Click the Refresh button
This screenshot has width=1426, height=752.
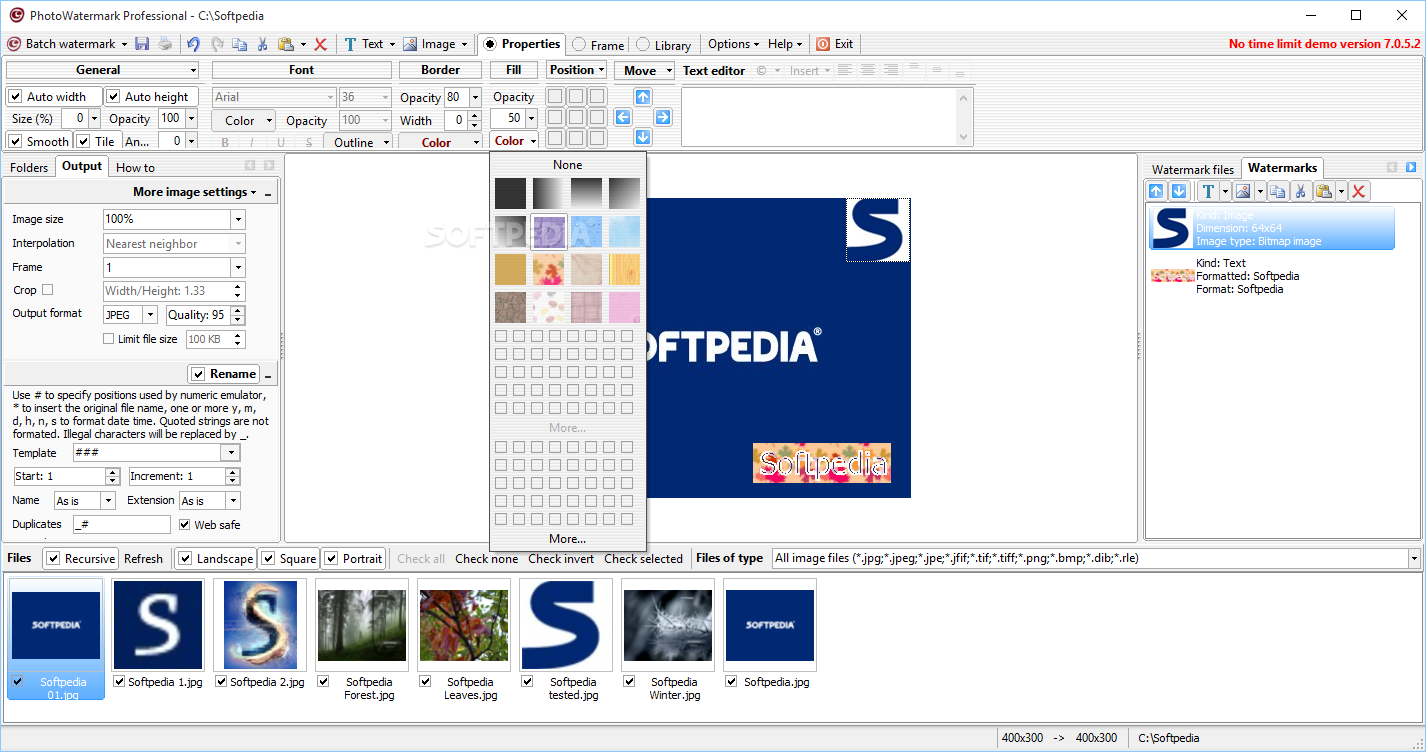(x=143, y=559)
